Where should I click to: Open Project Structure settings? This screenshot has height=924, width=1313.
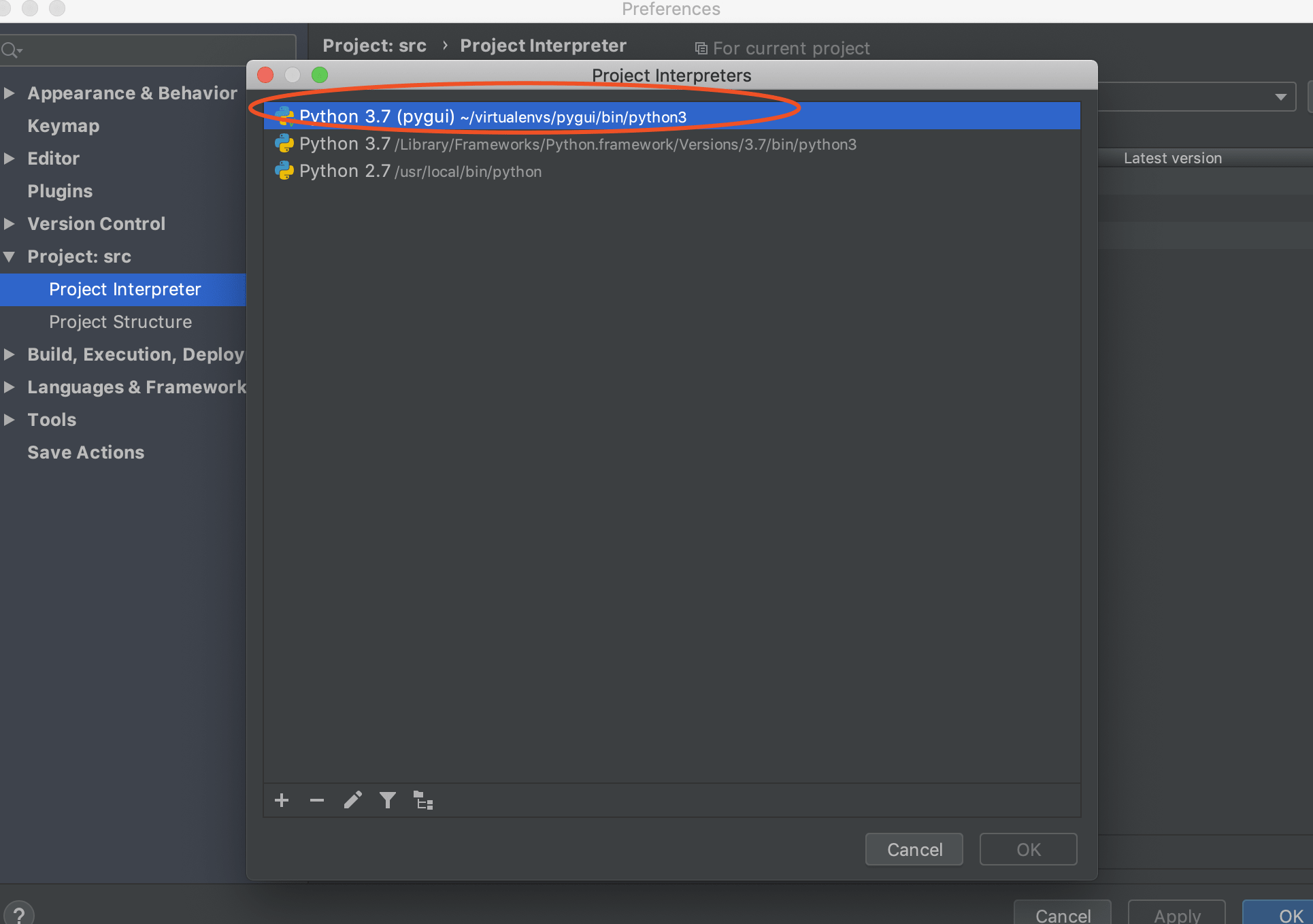[120, 322]
